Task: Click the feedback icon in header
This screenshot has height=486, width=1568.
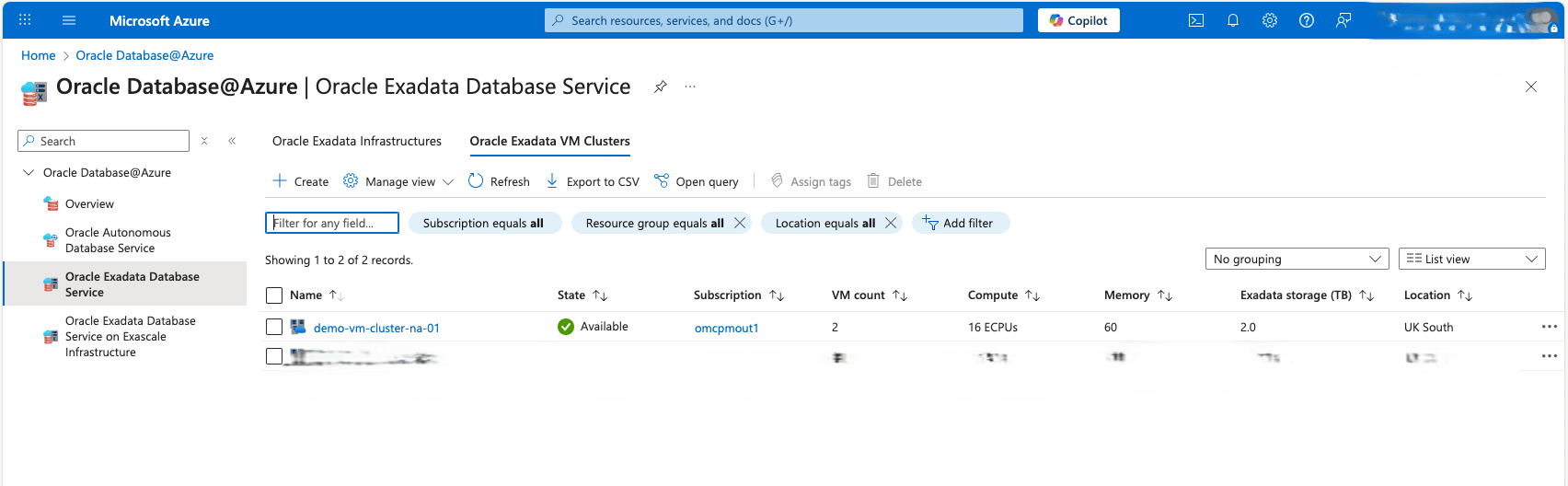Action: point(1343,20)
